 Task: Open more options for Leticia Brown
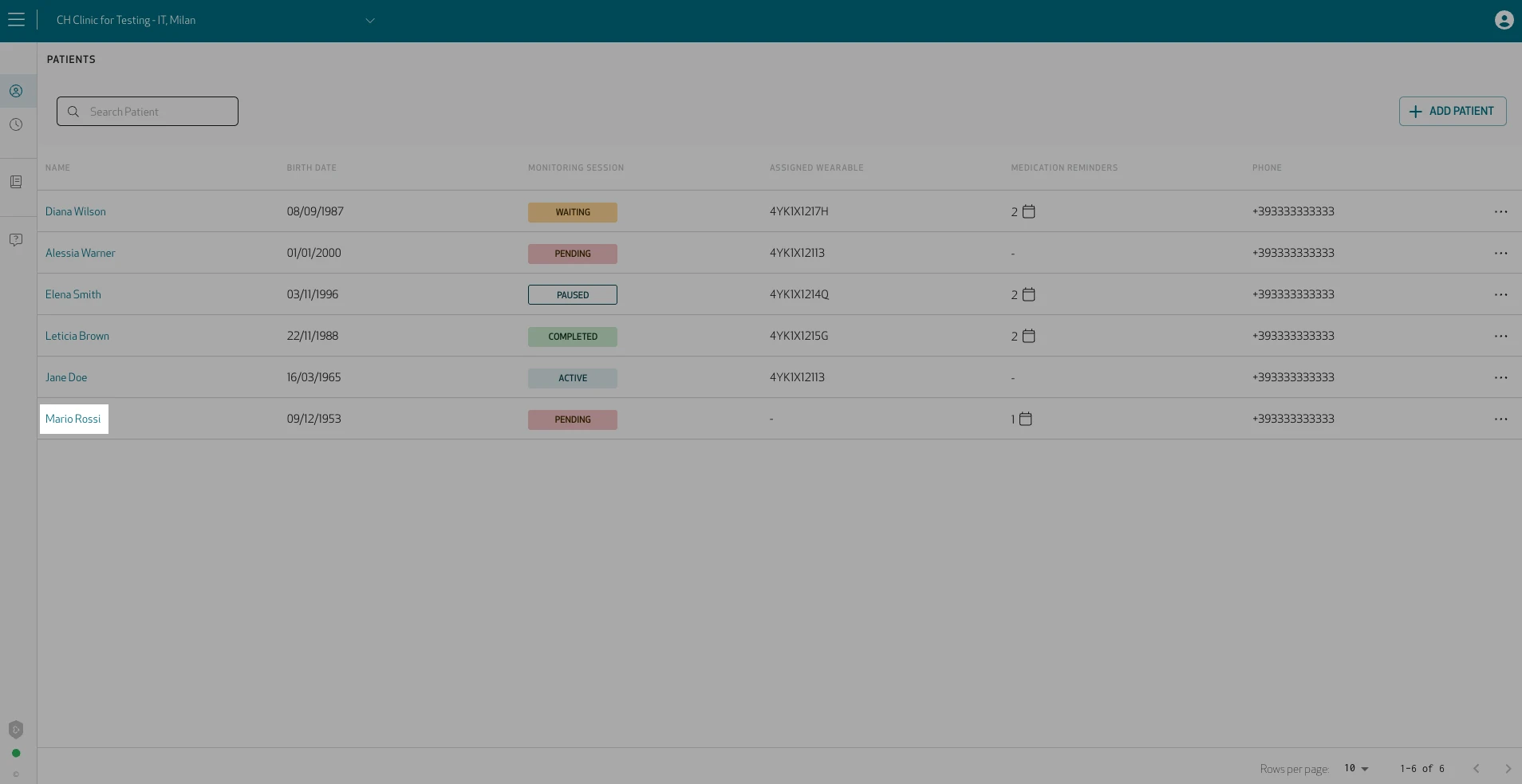click(x=1500, y=336)
